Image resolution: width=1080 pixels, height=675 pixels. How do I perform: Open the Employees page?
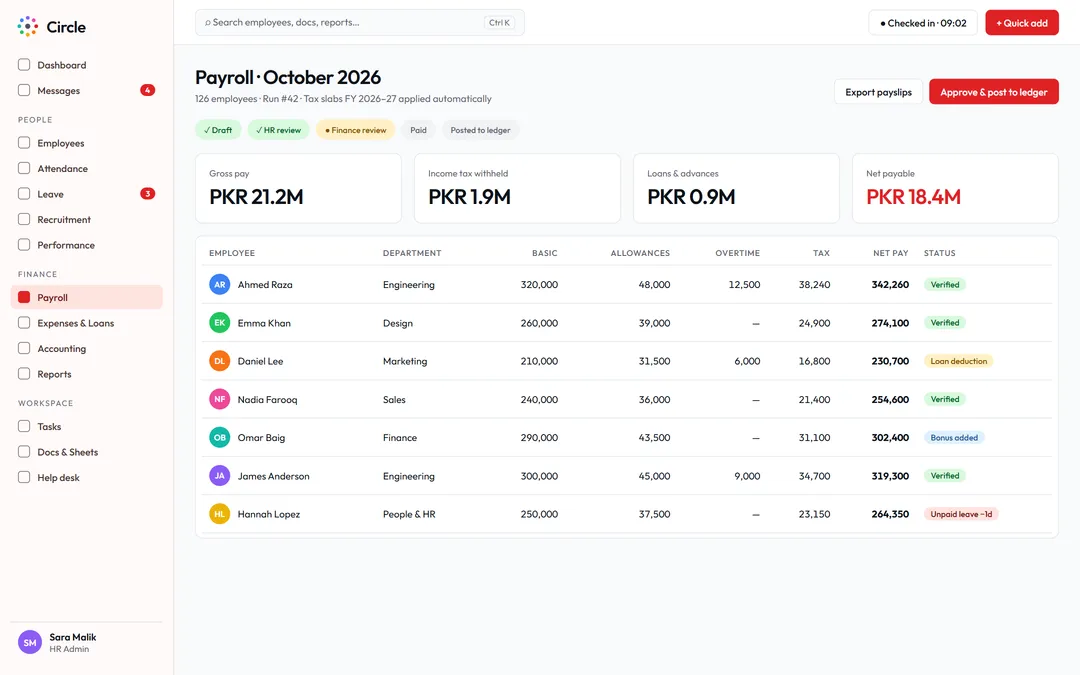click(87, 143)
